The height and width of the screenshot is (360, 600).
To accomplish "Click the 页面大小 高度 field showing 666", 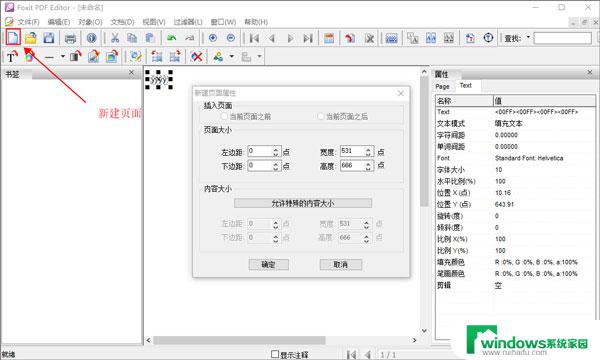I will [x=352, y=166].
